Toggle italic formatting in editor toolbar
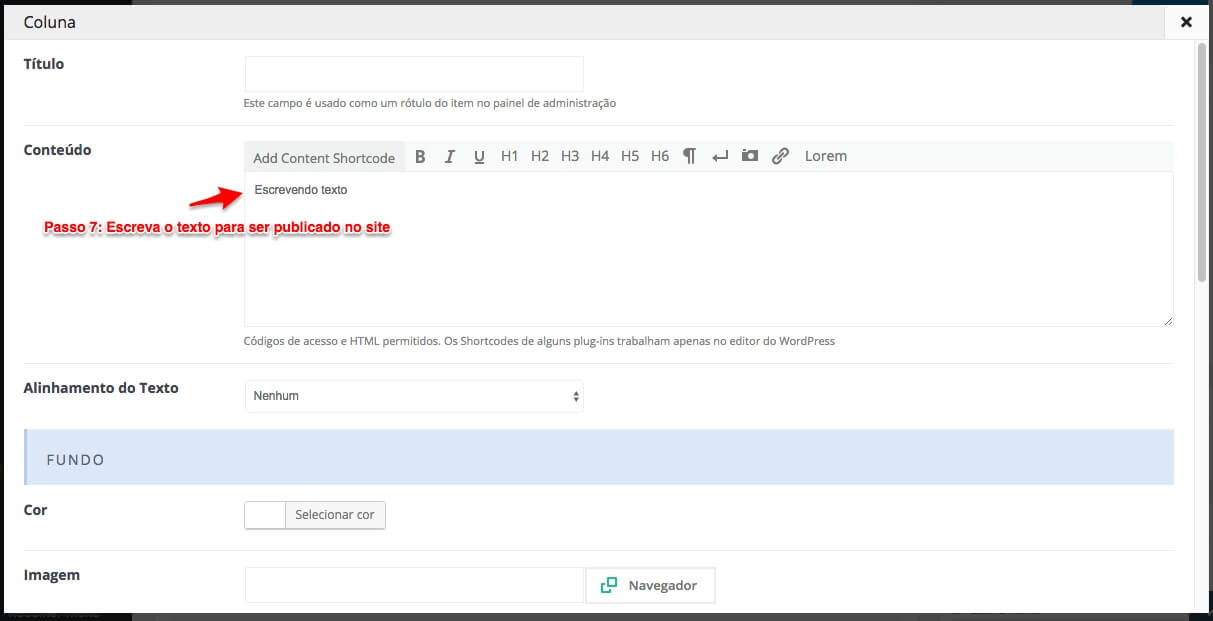The image size is (1213, 621). point(450,156)
